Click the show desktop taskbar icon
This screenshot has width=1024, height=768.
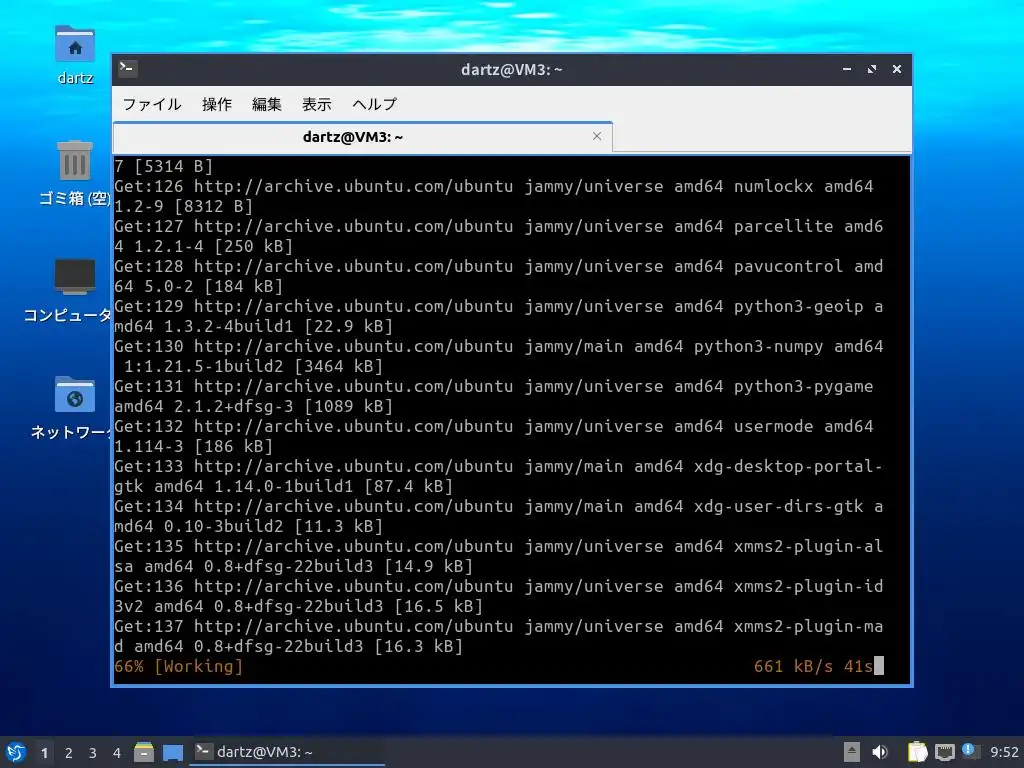(173, 753)
